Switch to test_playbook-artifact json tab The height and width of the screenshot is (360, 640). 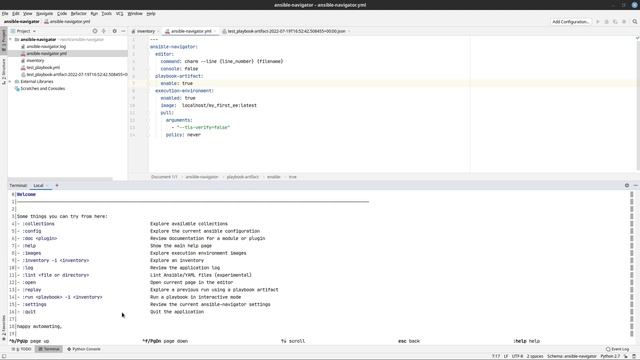click(x=286, y=31)
